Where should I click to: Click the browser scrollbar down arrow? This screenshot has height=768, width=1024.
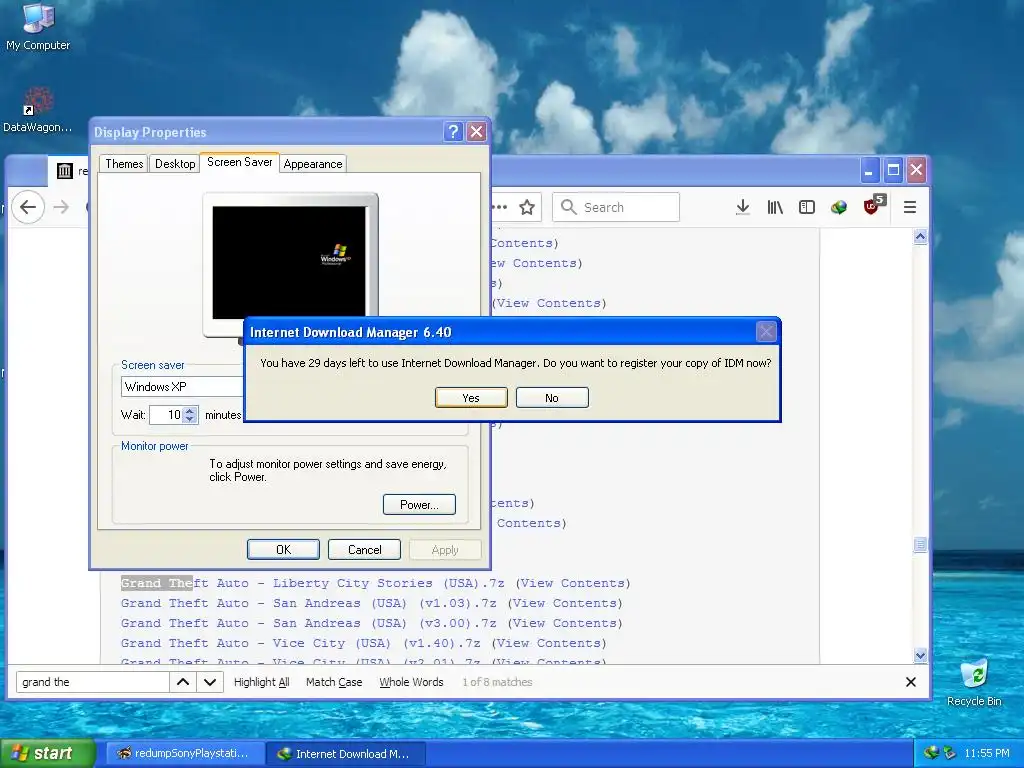click(920, 655)
